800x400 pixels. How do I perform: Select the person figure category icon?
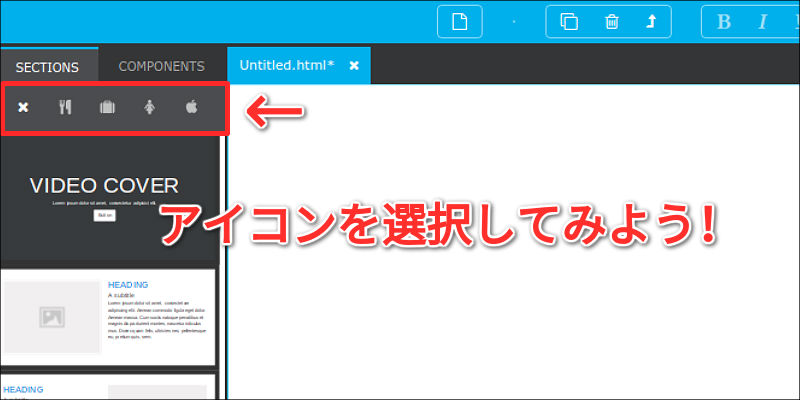pyautogui.click(x=149, y=107)
